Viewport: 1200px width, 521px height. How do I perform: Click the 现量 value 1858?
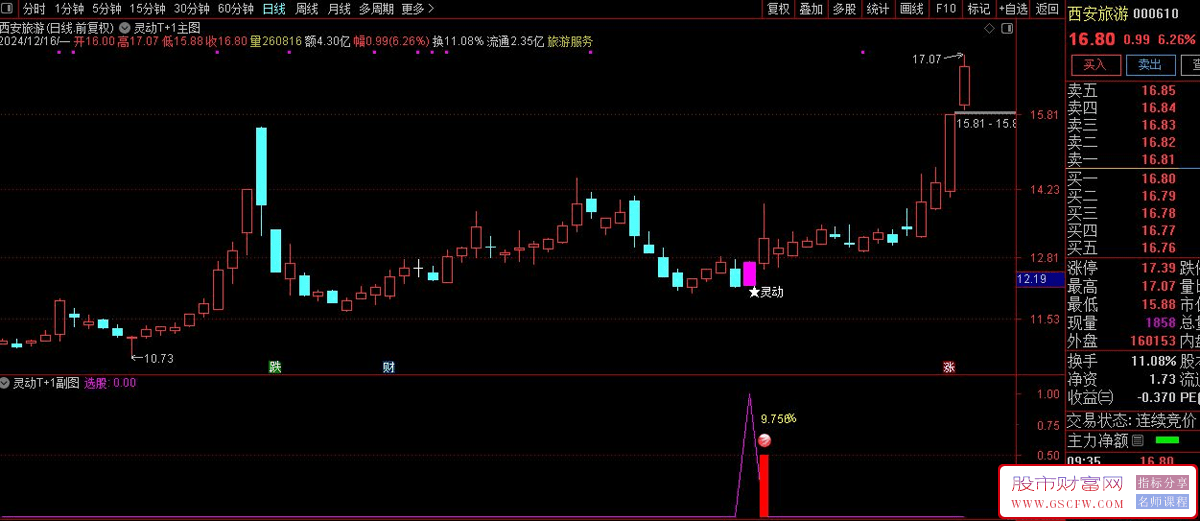point(1161,323)
